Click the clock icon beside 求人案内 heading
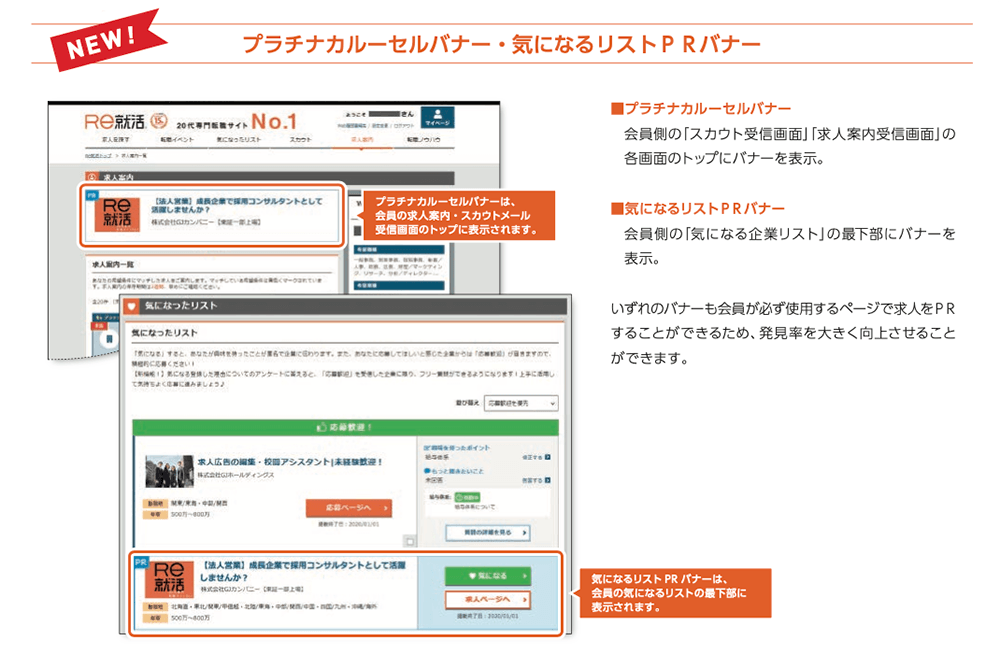The image size is (1000, 669). click(90, 176)
